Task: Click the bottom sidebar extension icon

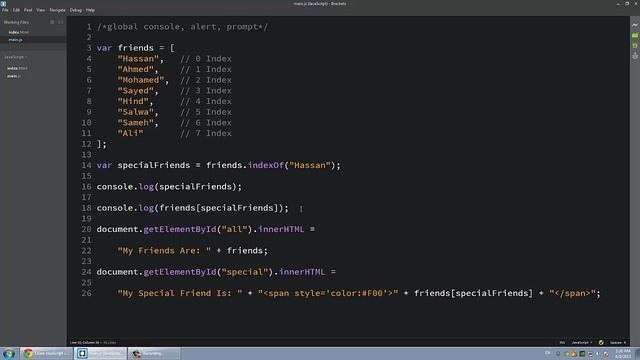Action: 635,56
